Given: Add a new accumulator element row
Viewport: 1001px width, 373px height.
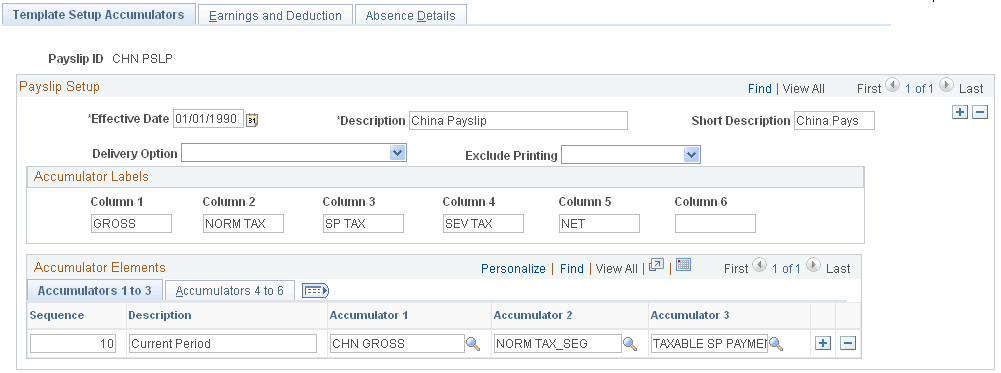Looking at the screenshot, I should [824, 344].
